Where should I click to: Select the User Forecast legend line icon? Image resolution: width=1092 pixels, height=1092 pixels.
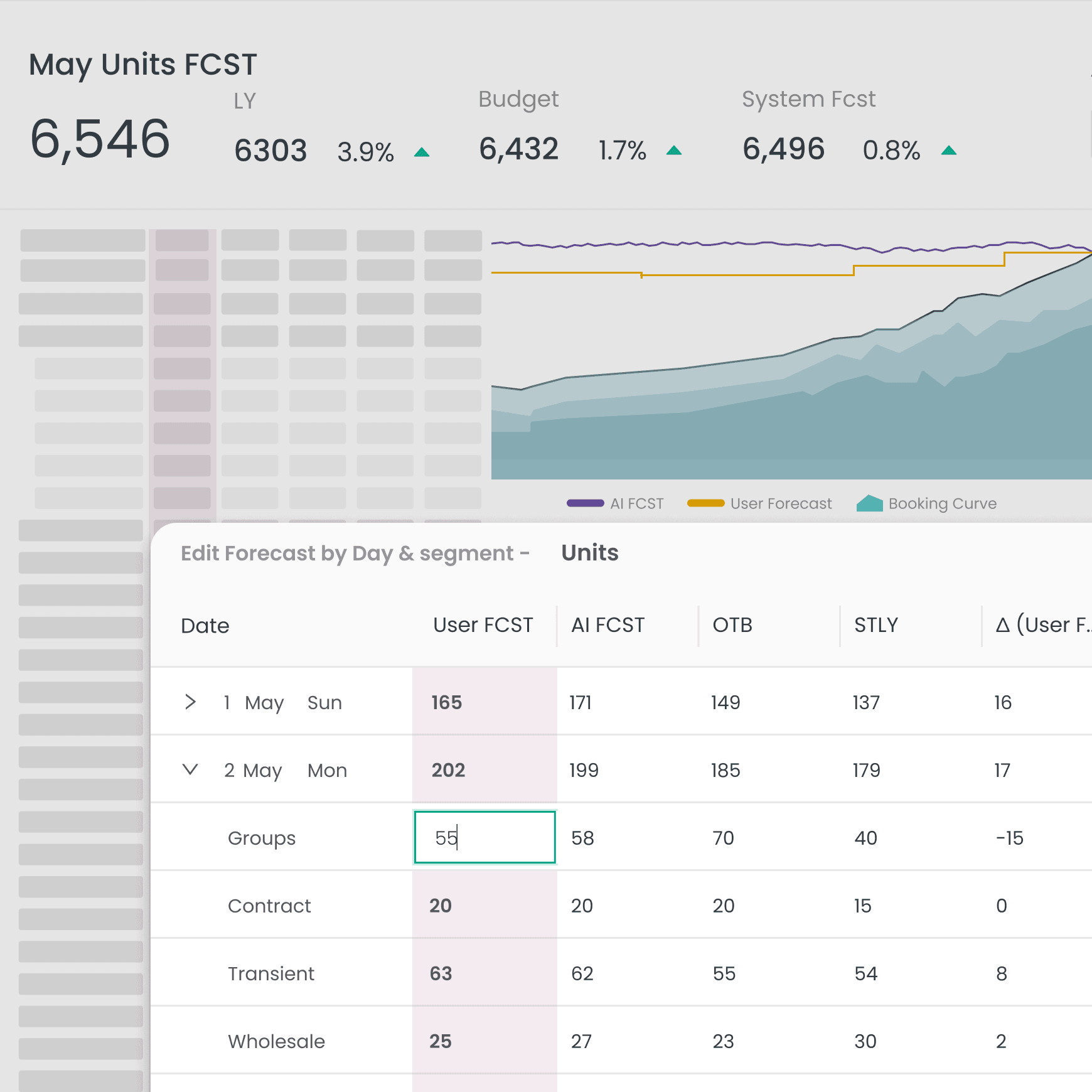pos(706,503)
